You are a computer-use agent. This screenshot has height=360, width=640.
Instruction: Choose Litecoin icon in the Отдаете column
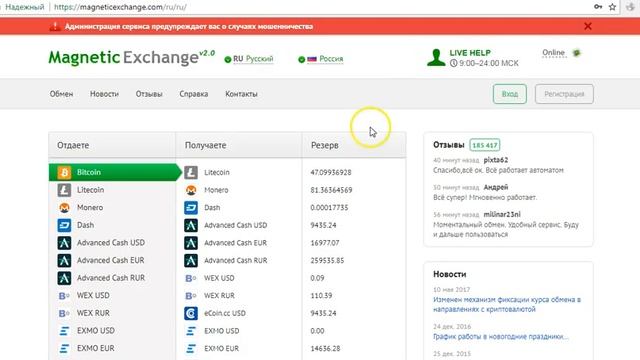tap(64, 190)
